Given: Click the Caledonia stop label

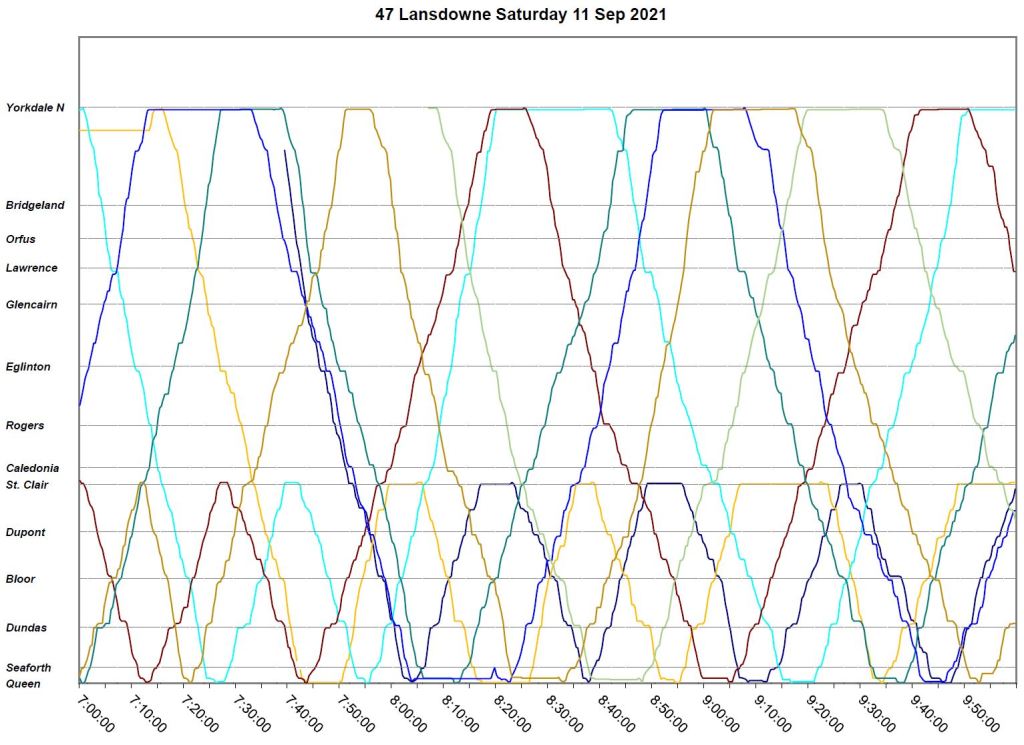Looking at the screenshot, I should tap(32, 468).
